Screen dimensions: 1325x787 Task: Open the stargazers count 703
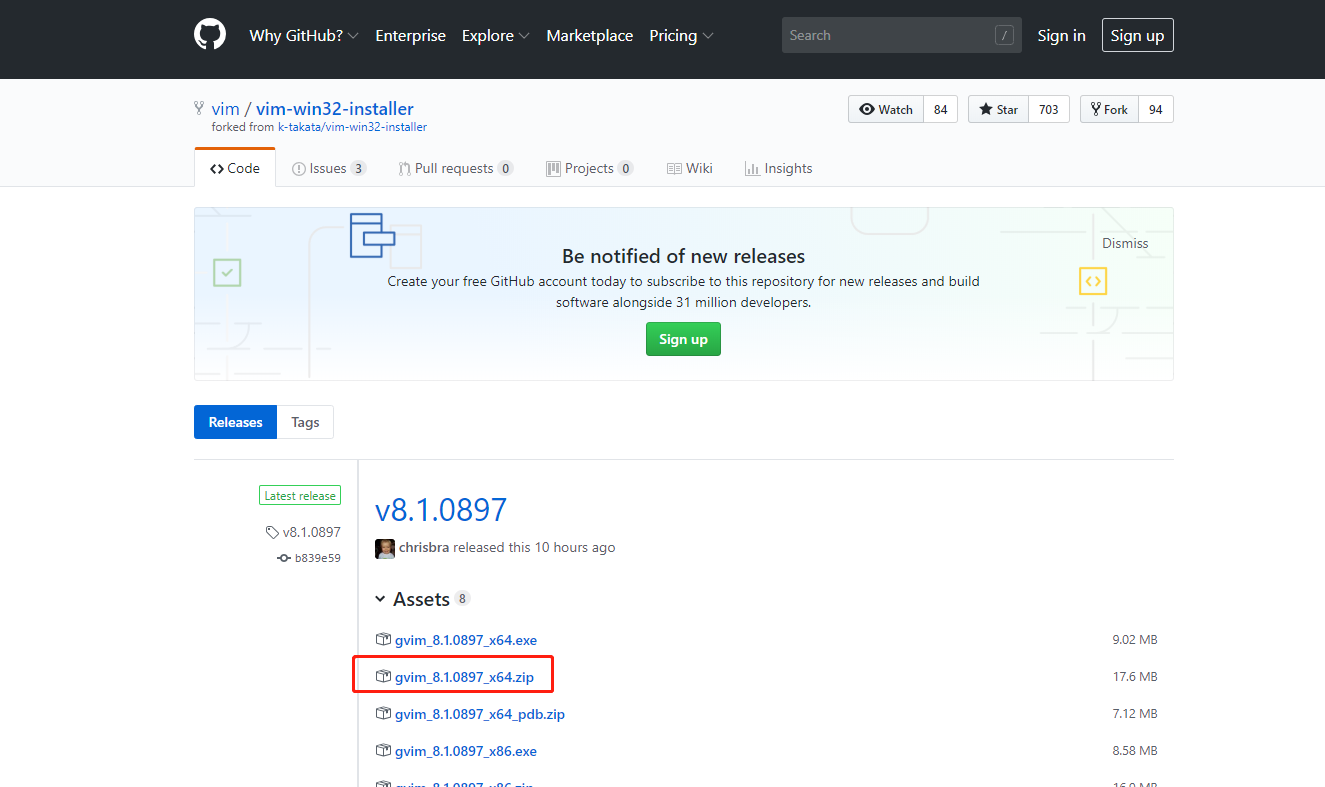pos(1048,109)
